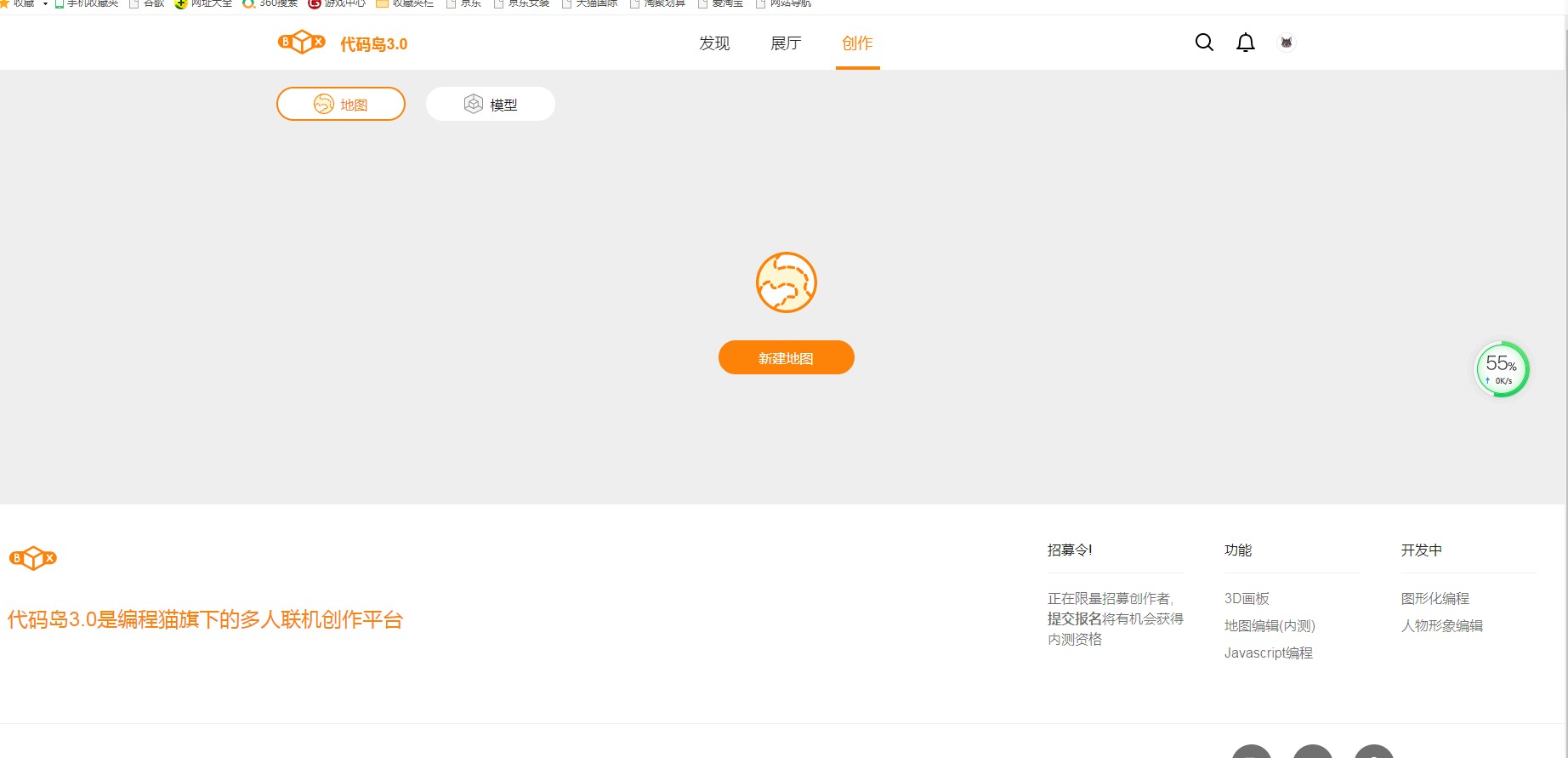
Task: Open notifications via the bell icon
Action: (x=1246, y=43)
